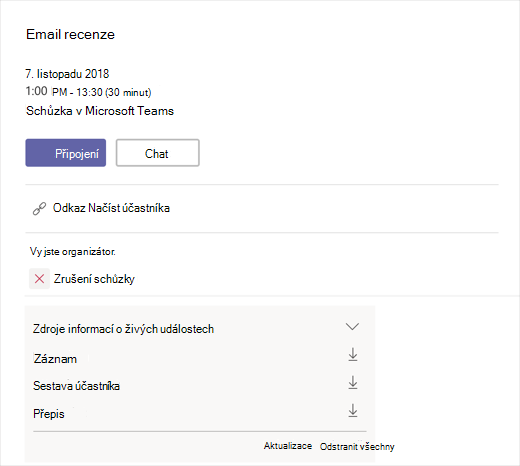Copy the Odkaz Načíst účastníka link
Screen dimensions: 520x466
point(111,208)
